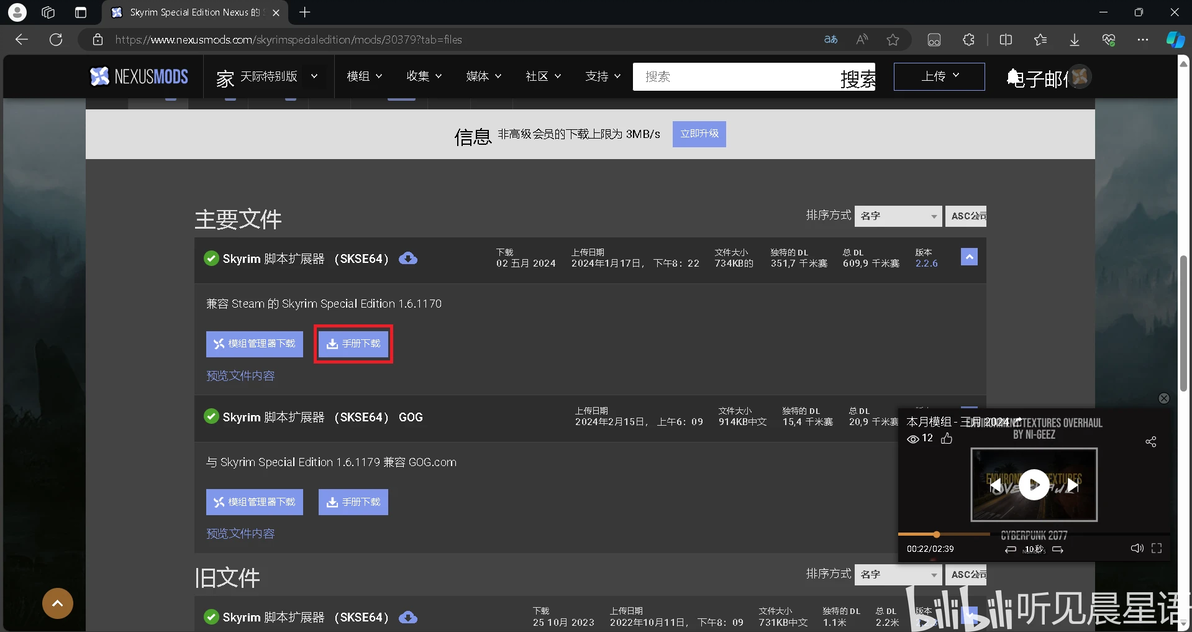Open the favorites list icon
The height and width of the screenshot is (632, 1192).
(1040, 40)
